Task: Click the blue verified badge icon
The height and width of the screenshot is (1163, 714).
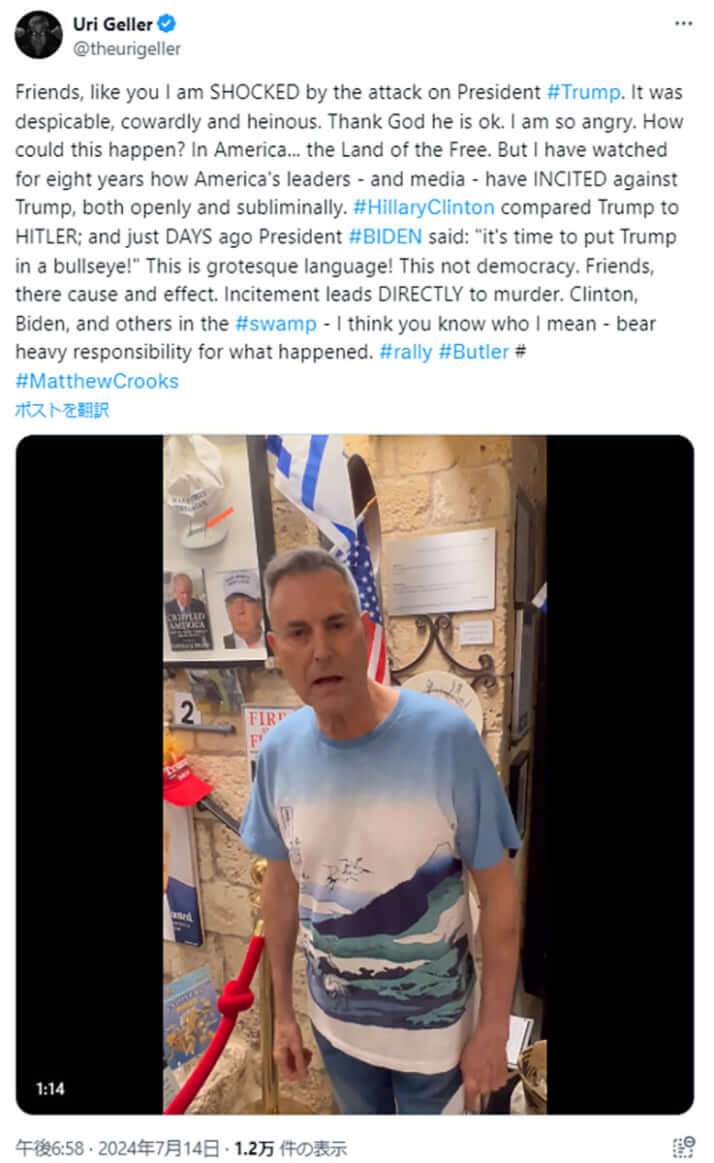Action: [167, 24]
